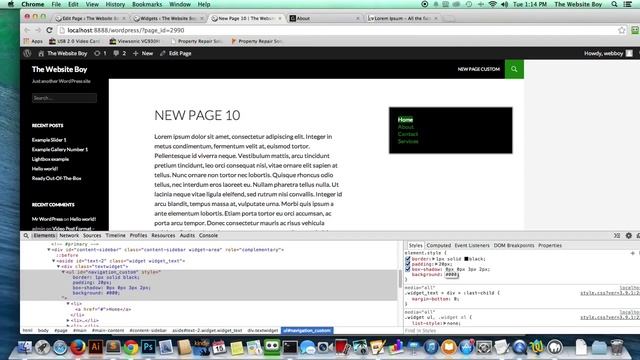Click the WordPress logo in admin bar
The width and height of the screenshot is (640, 360).
[27, 53]
